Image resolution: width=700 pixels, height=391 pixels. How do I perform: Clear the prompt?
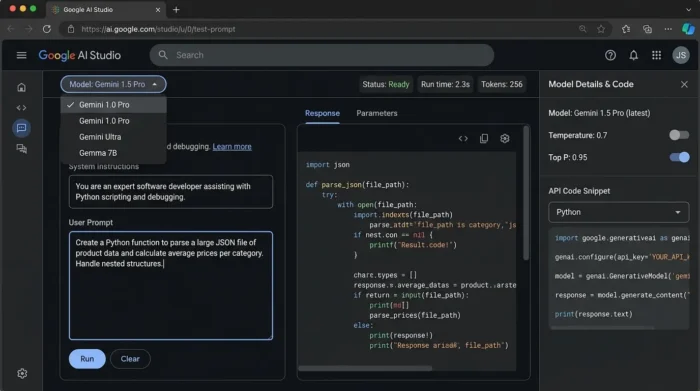tap(130, 359)
